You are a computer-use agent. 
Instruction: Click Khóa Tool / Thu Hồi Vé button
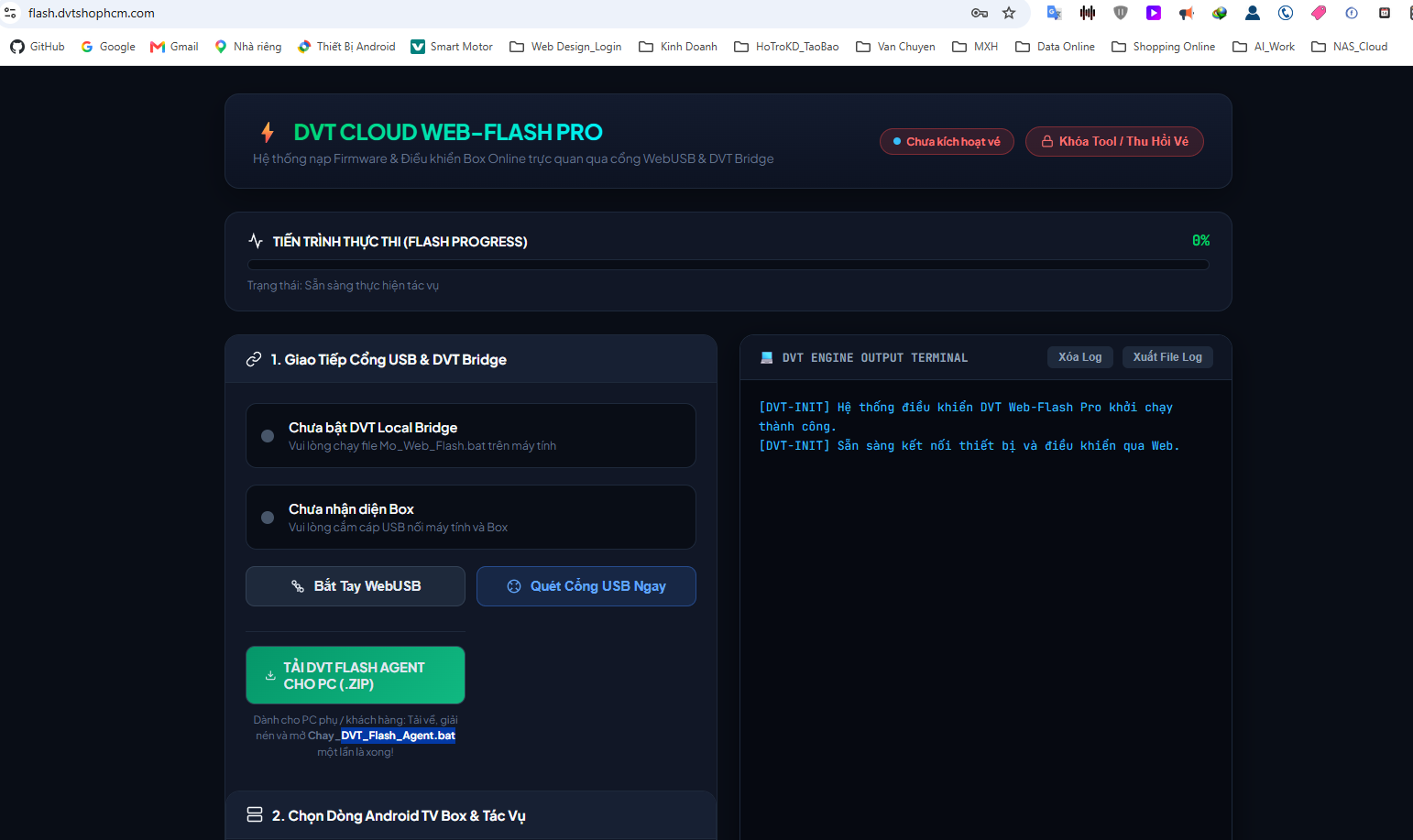coord(1114,142)
